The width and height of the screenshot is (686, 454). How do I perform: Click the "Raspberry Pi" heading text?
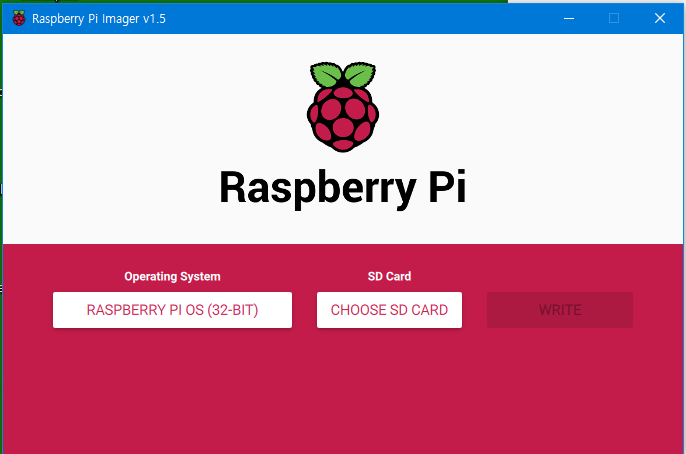point(343,188)
